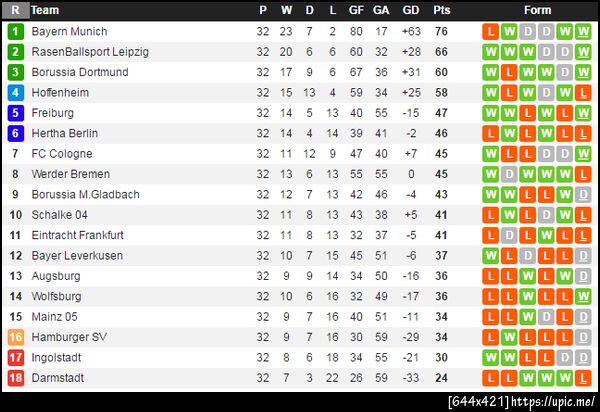Screen dimensions: 600x412
Task: Click the GD column header
Action: coord(410,10)
